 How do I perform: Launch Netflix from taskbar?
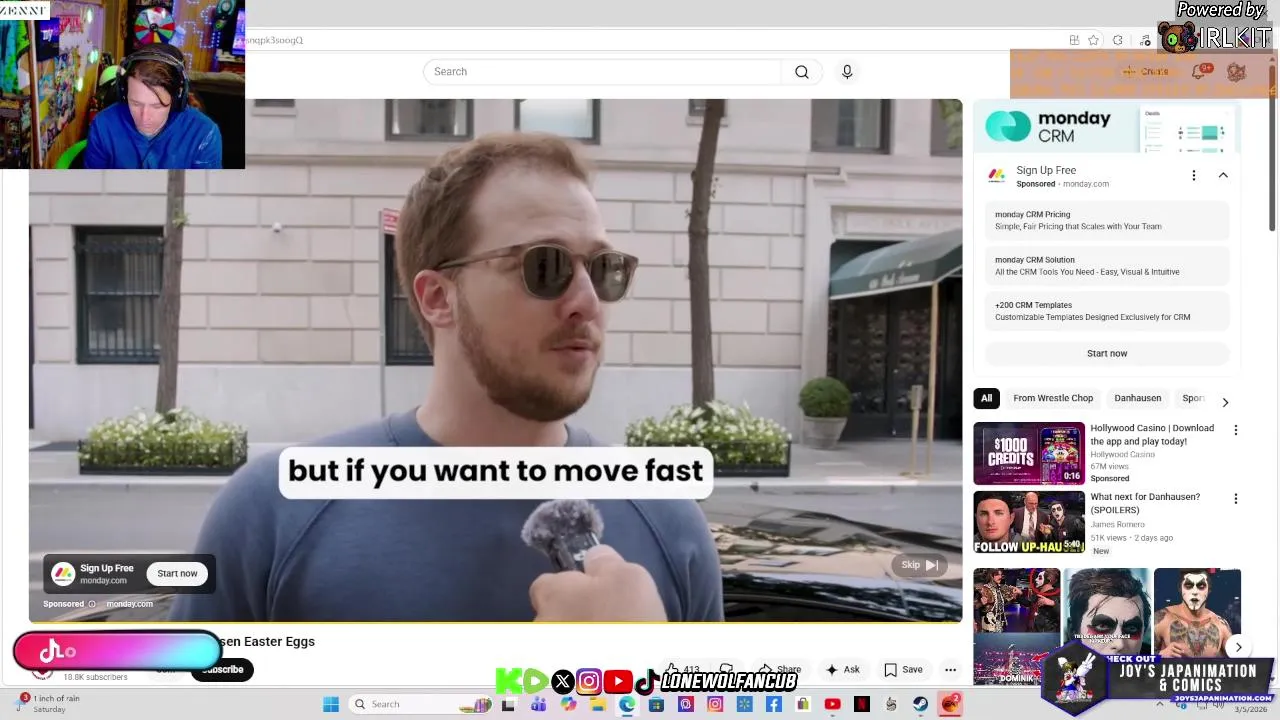862,704
